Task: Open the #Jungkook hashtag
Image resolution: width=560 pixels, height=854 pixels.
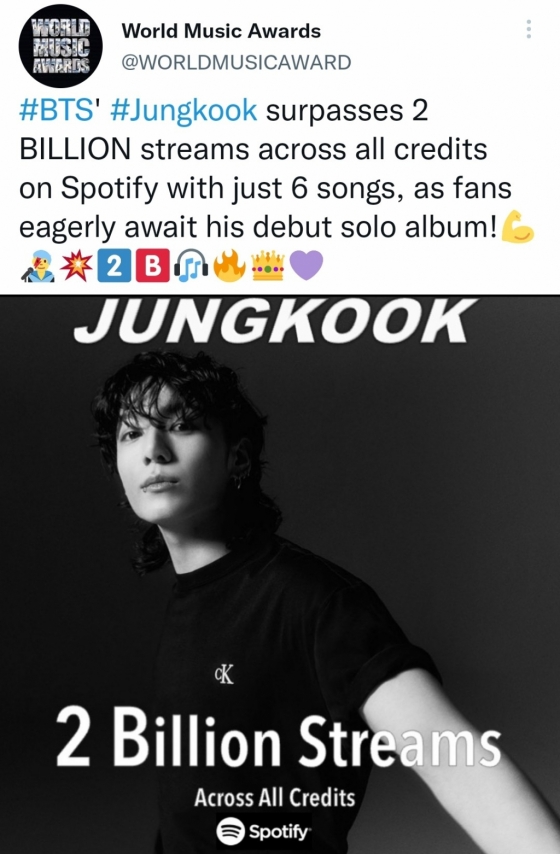Action: 184,111
